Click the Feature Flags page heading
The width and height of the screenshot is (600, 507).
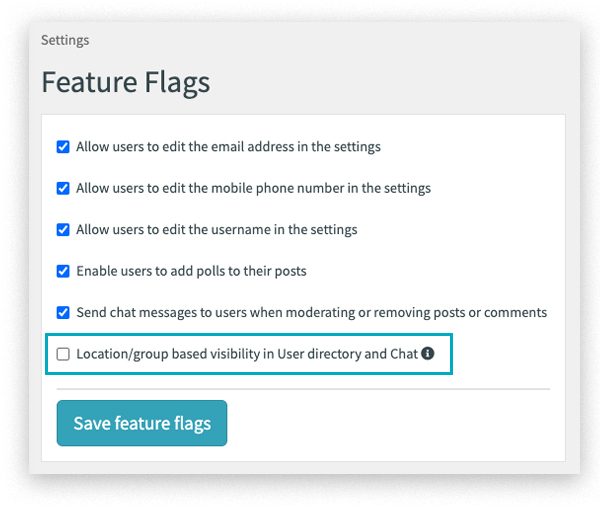tap(125, 81)
